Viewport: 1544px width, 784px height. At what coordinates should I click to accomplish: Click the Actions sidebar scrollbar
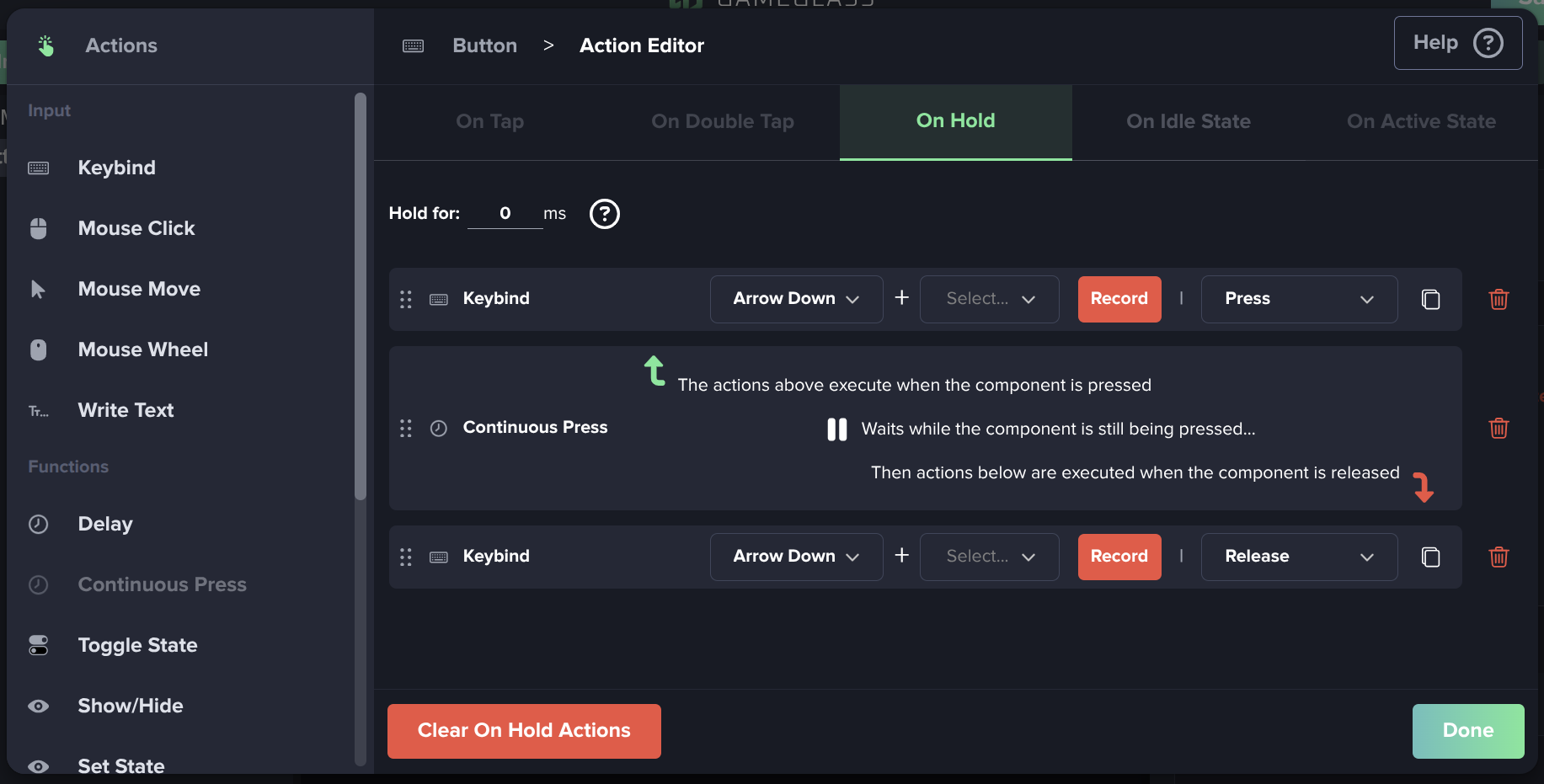361,296
